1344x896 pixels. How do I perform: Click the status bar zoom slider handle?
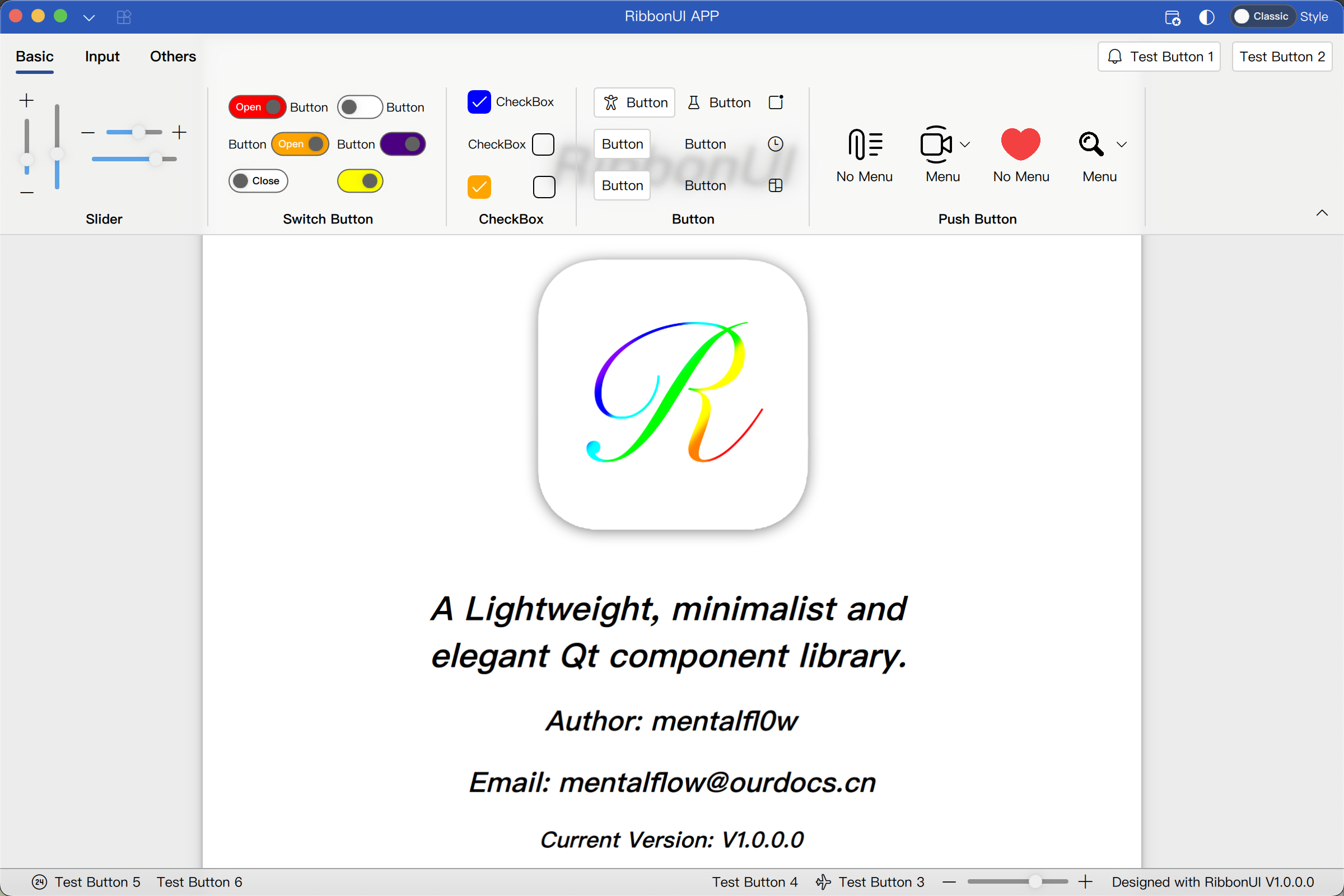tap(1035, 881)
